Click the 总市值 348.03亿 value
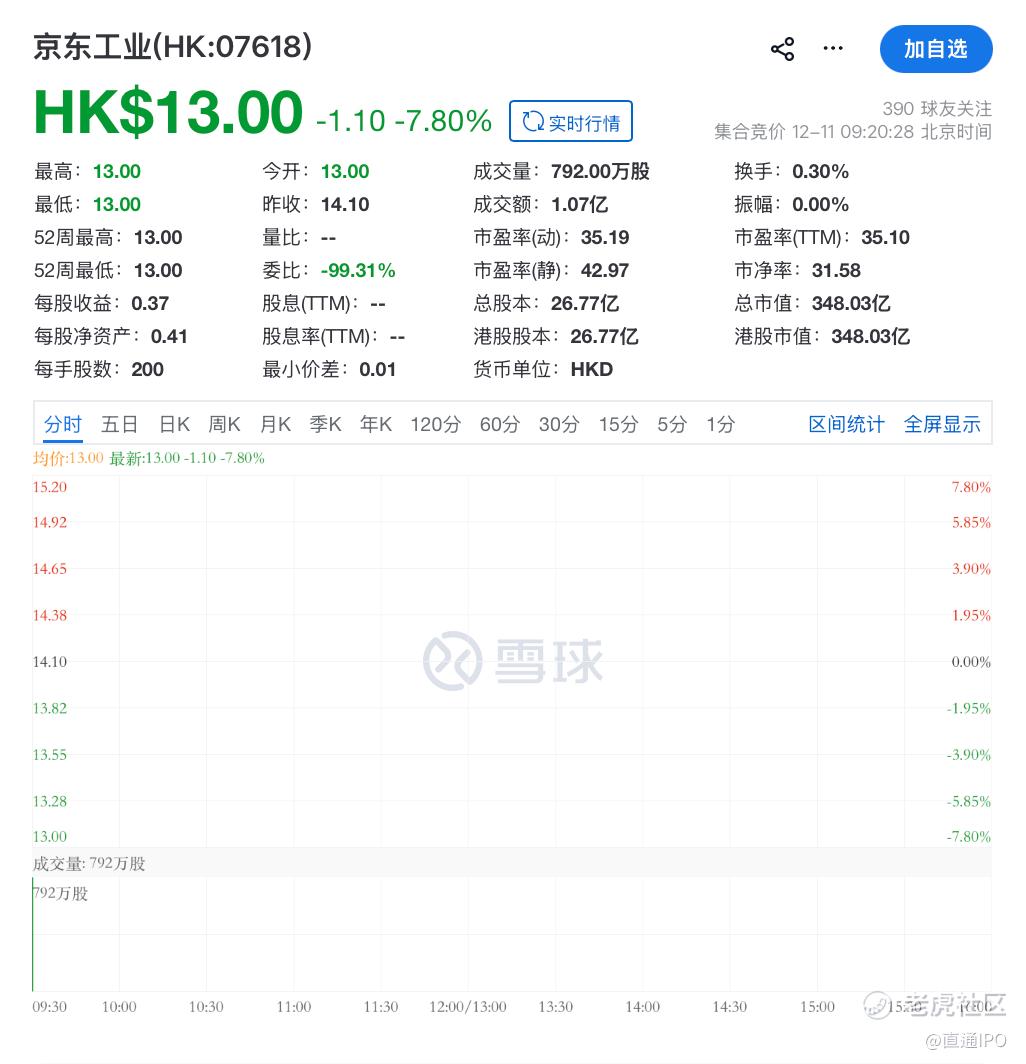The height and width of the screenshot is (1064, 1026). pyautogui.click(x=851, y=303)
